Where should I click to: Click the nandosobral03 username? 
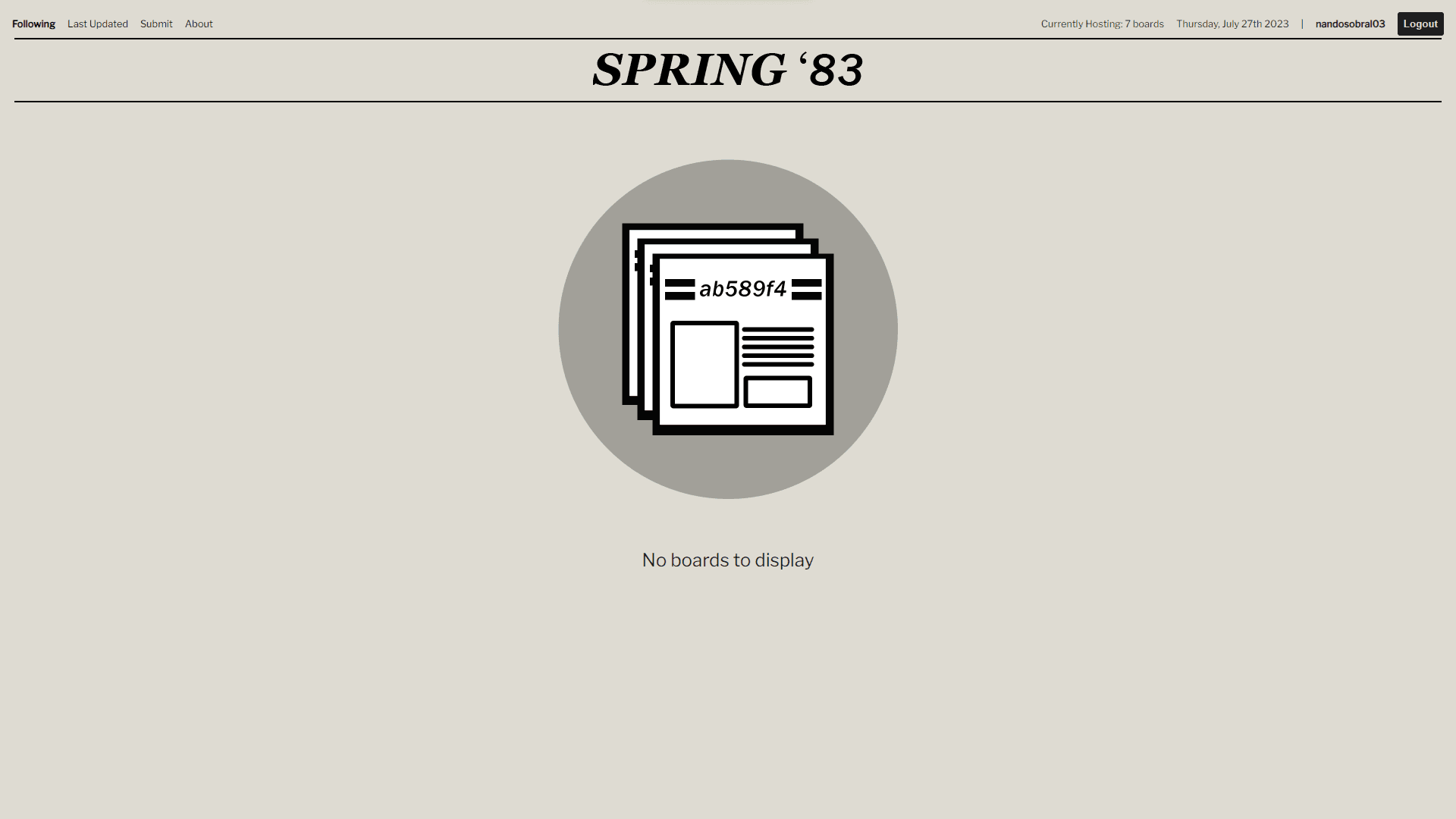1350,23
